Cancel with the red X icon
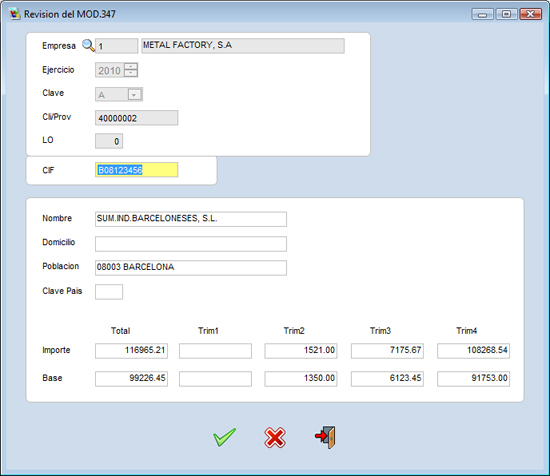This screenshot has height=476, width=550. (275, 437)
